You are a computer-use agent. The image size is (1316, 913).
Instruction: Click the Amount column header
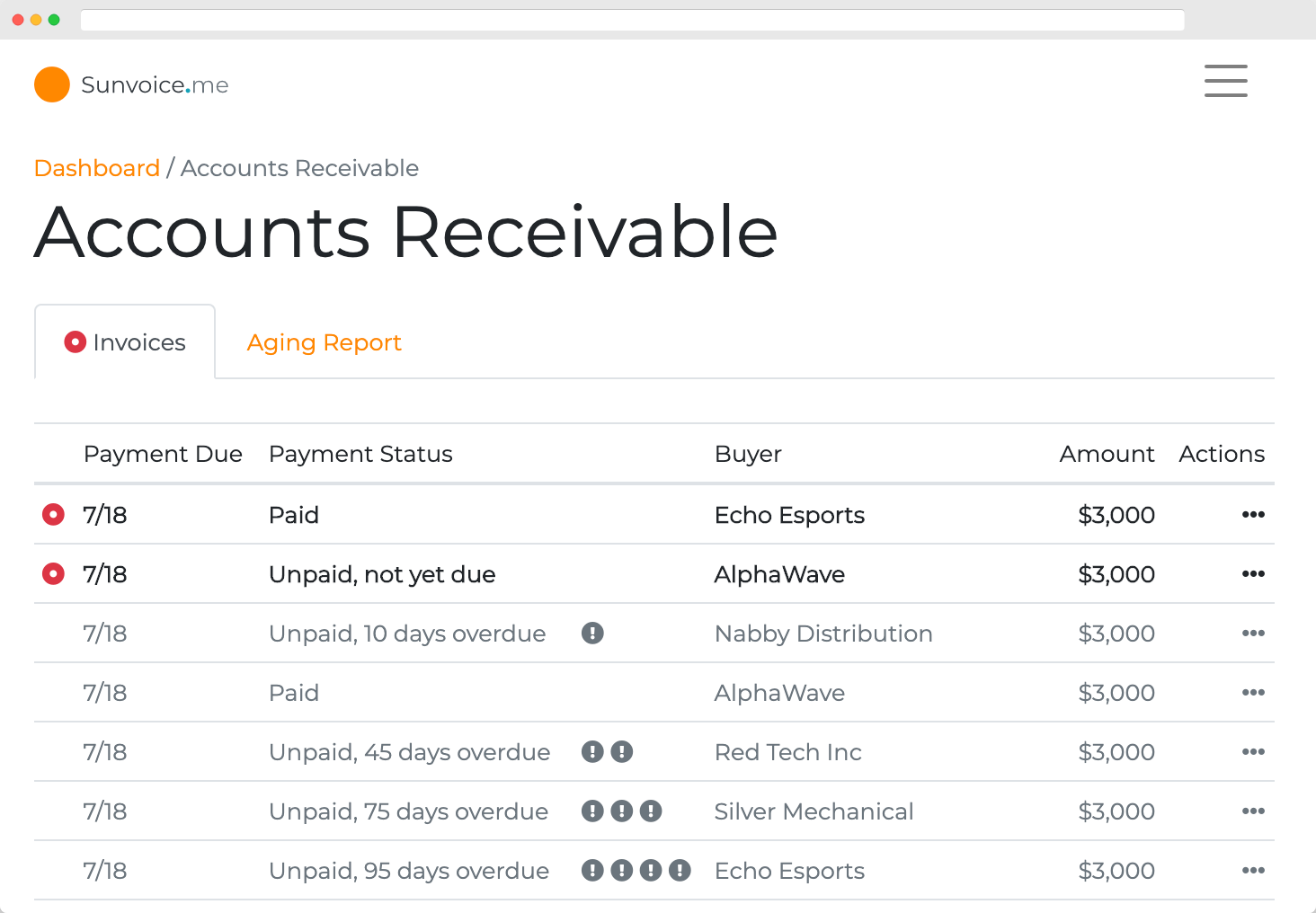[x=1107, y=454]
